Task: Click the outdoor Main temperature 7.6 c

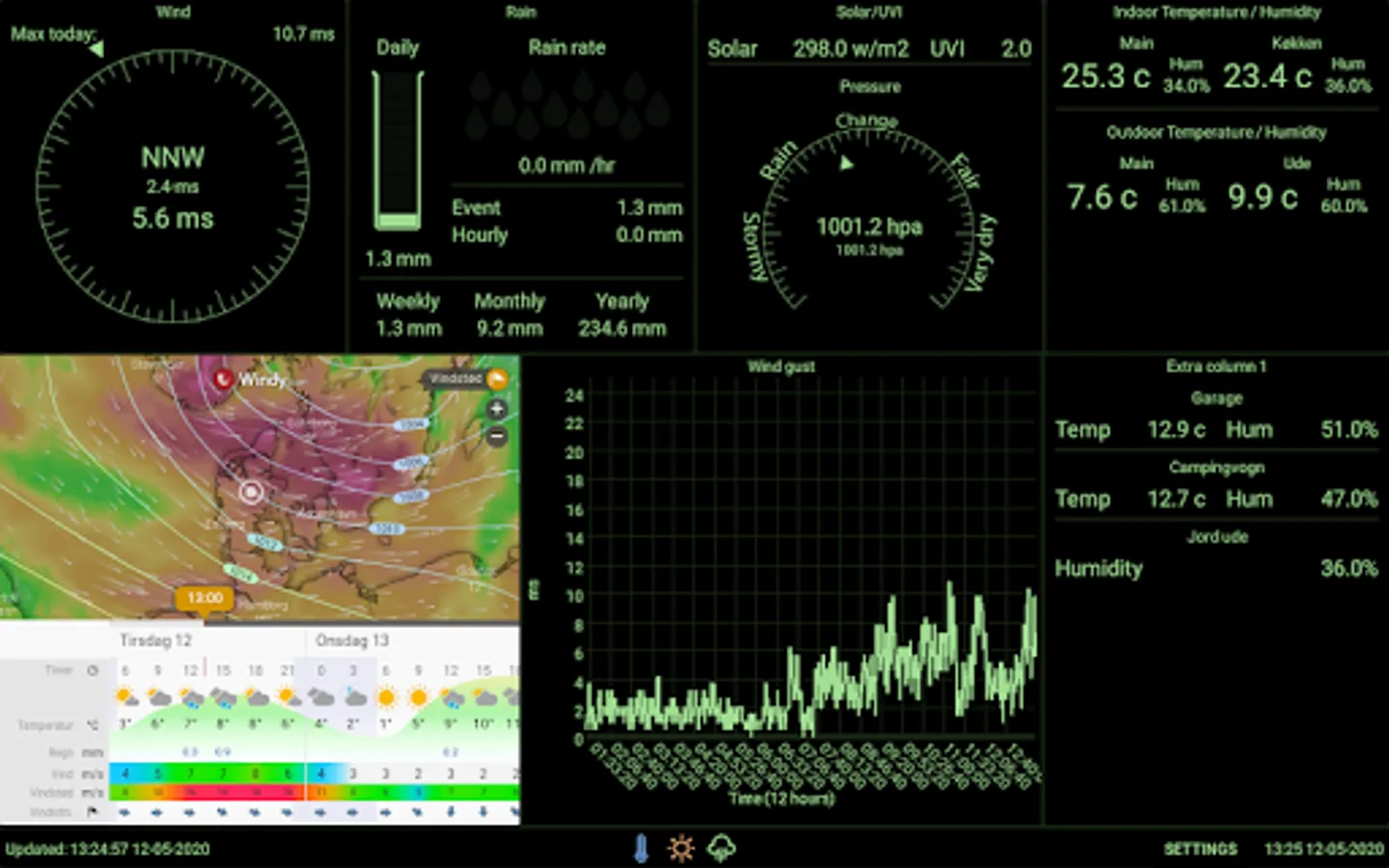Action: (1102, 197)
